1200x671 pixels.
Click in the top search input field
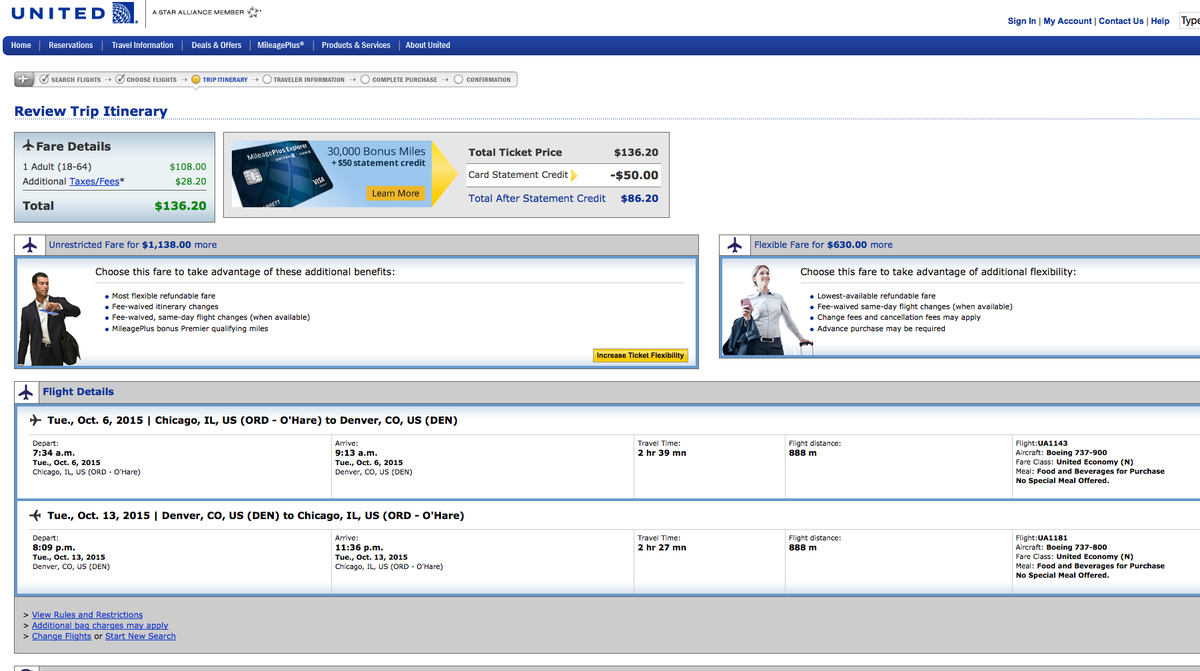[1189, 20]
